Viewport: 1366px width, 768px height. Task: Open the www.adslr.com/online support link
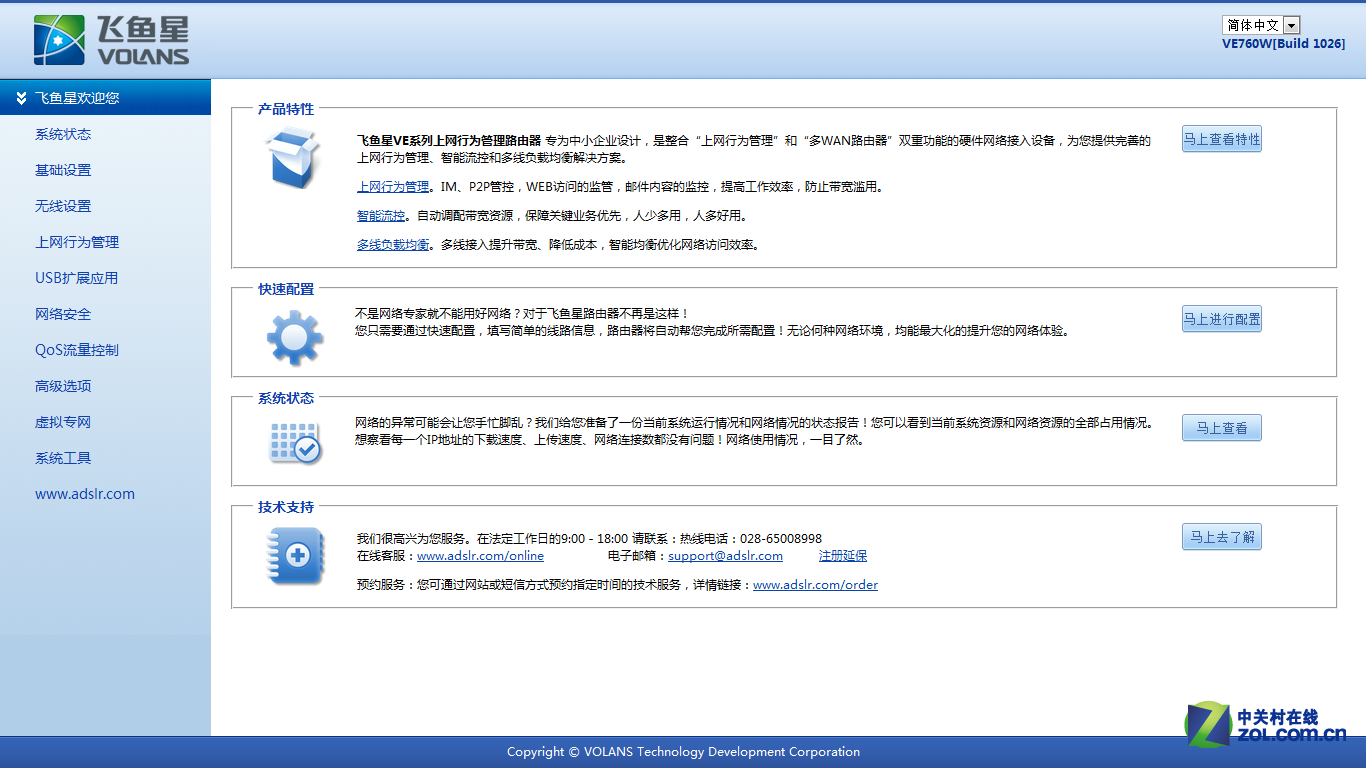coord(480,556)
